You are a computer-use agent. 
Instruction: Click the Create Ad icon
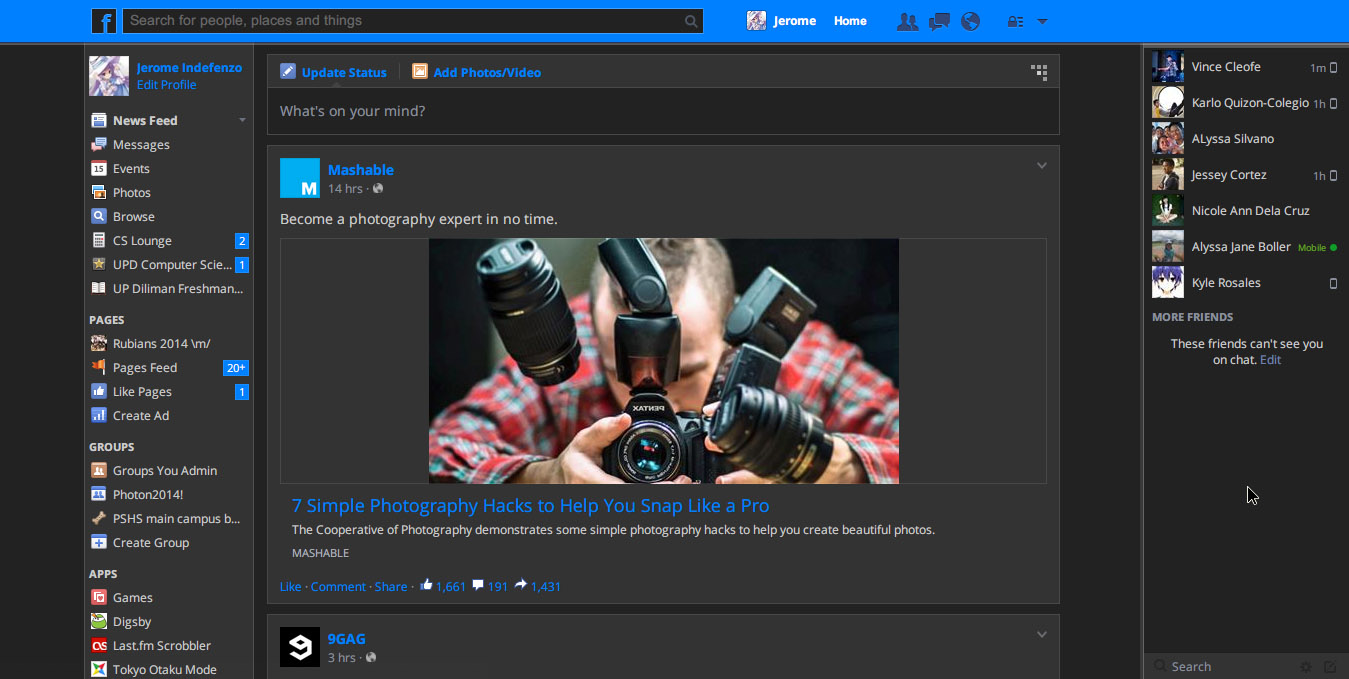[x=98, y=415]
